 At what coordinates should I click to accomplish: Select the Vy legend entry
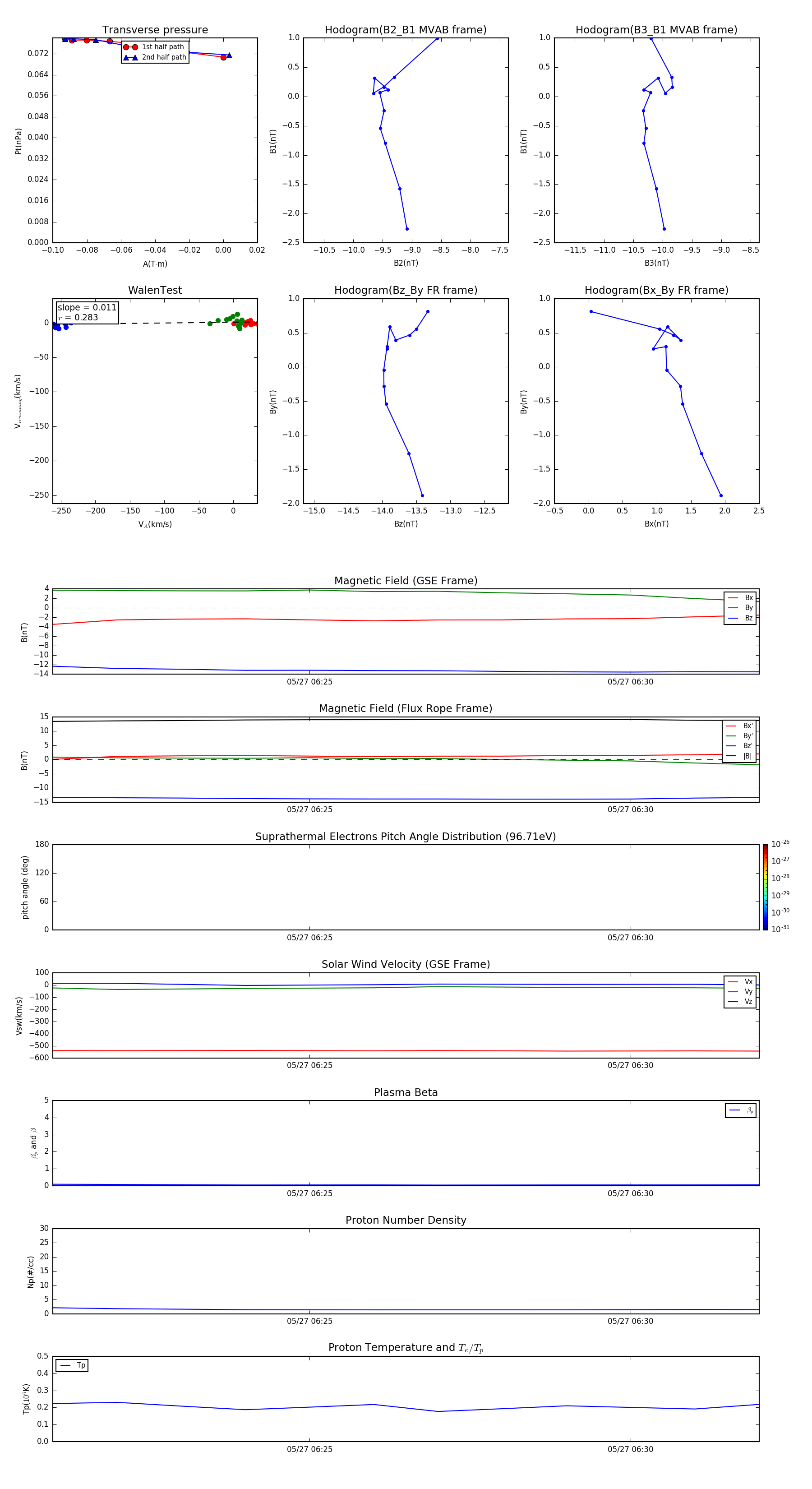pyautogui.click(x=740, y=991)
